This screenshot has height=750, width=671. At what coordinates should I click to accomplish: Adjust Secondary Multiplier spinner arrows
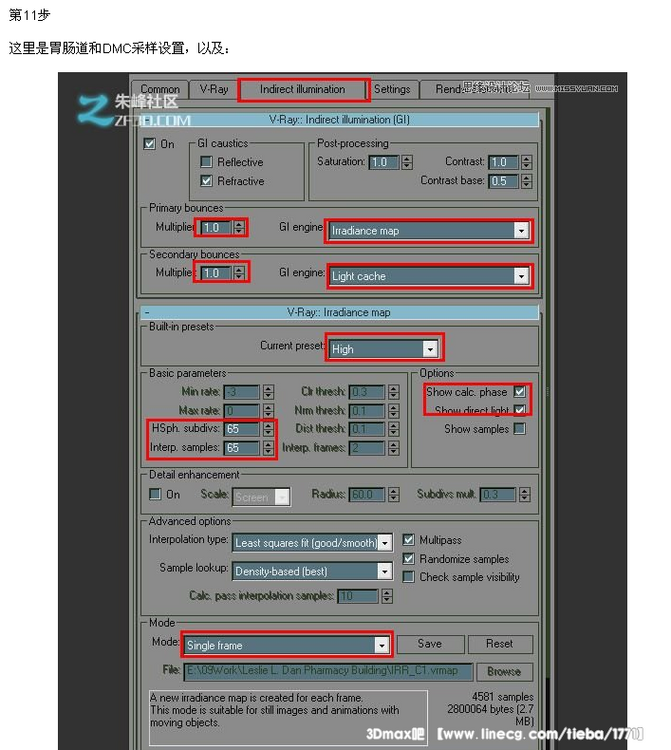pyautogui.click(x=239, y=273)
